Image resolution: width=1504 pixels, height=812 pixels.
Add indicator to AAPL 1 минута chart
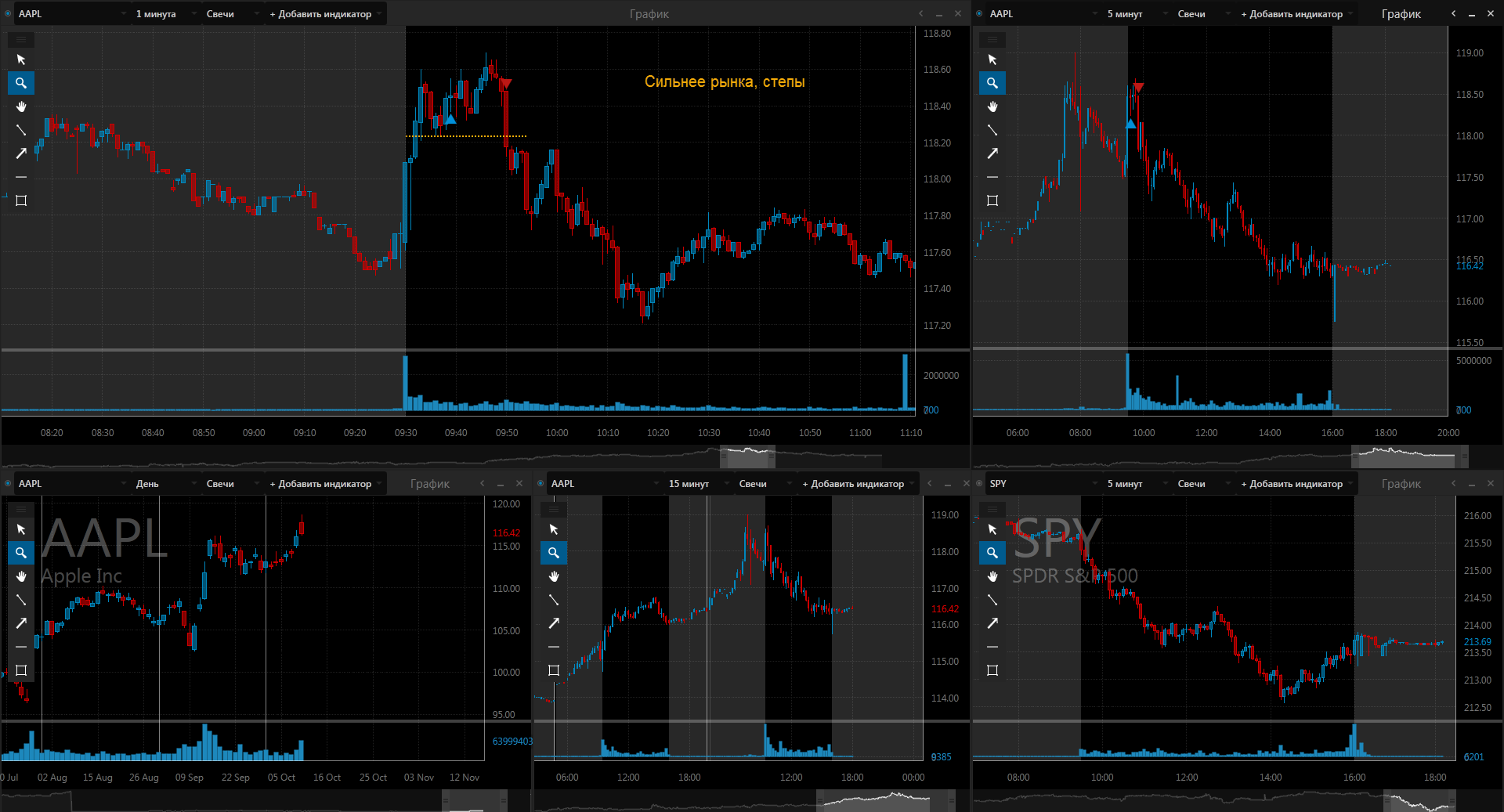click(325, 14)
